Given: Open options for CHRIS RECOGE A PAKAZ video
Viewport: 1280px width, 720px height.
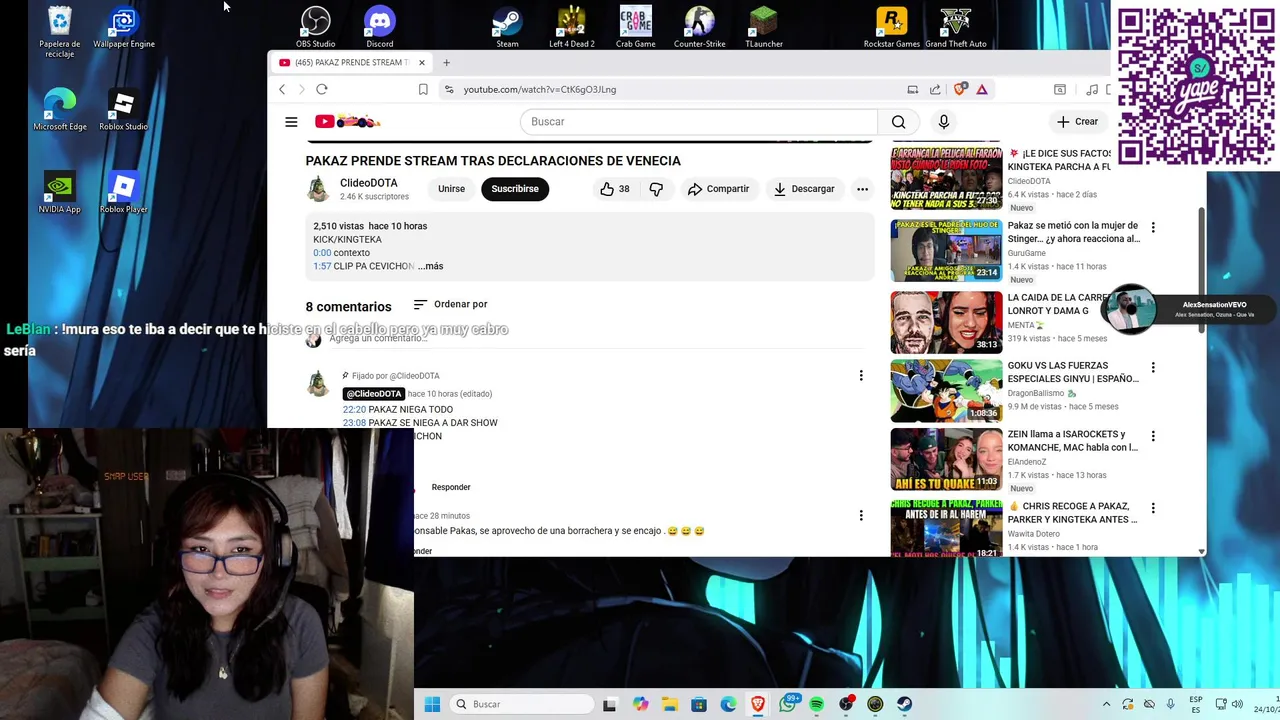Looking at the screenshot, I should point(1153,508).
